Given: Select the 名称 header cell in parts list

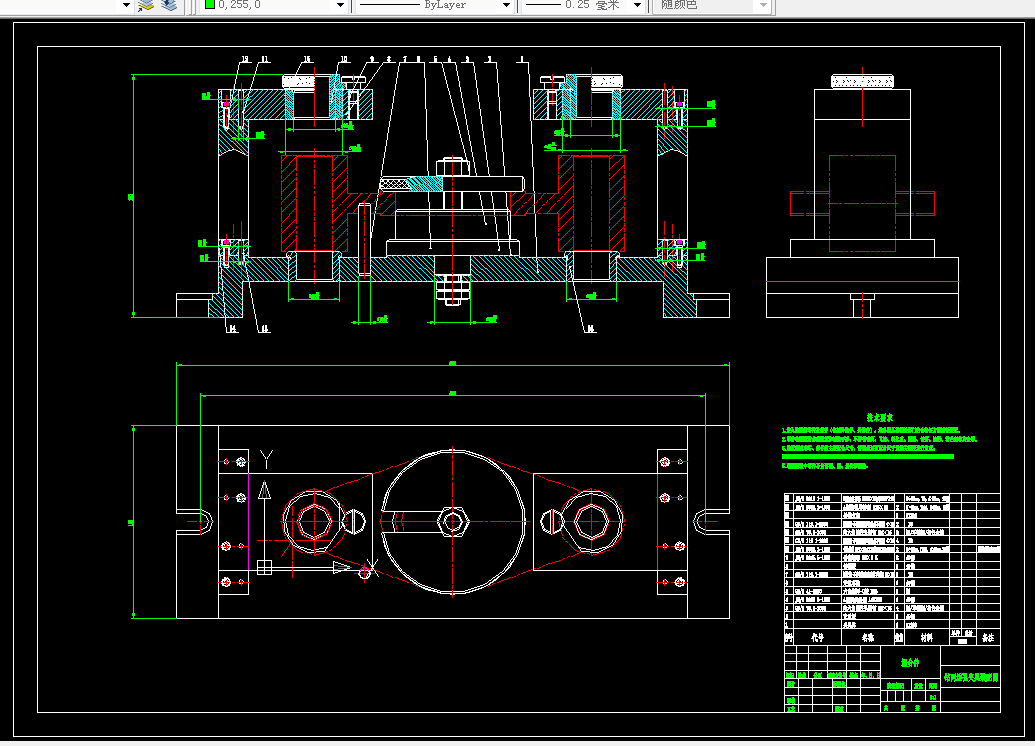Looking at the screenshot, I should [x=867, y=637].
